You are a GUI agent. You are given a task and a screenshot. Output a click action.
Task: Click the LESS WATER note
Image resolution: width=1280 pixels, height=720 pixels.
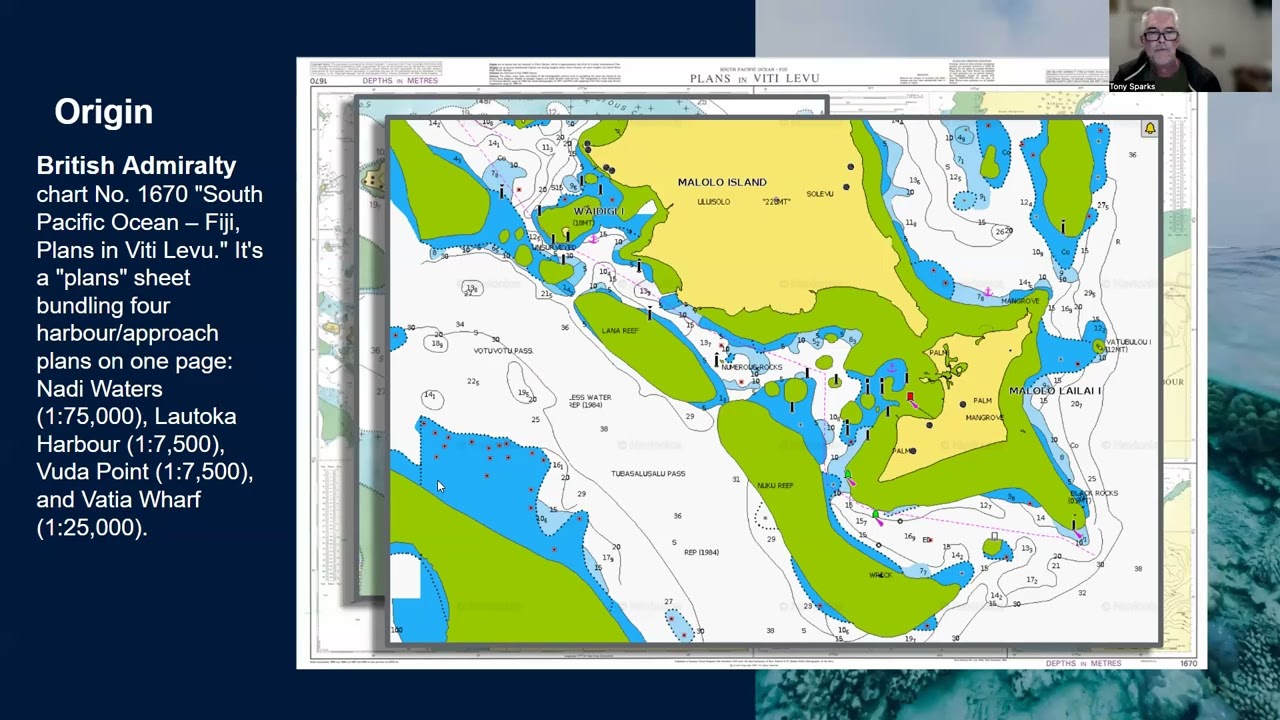(x=589, y=401)
